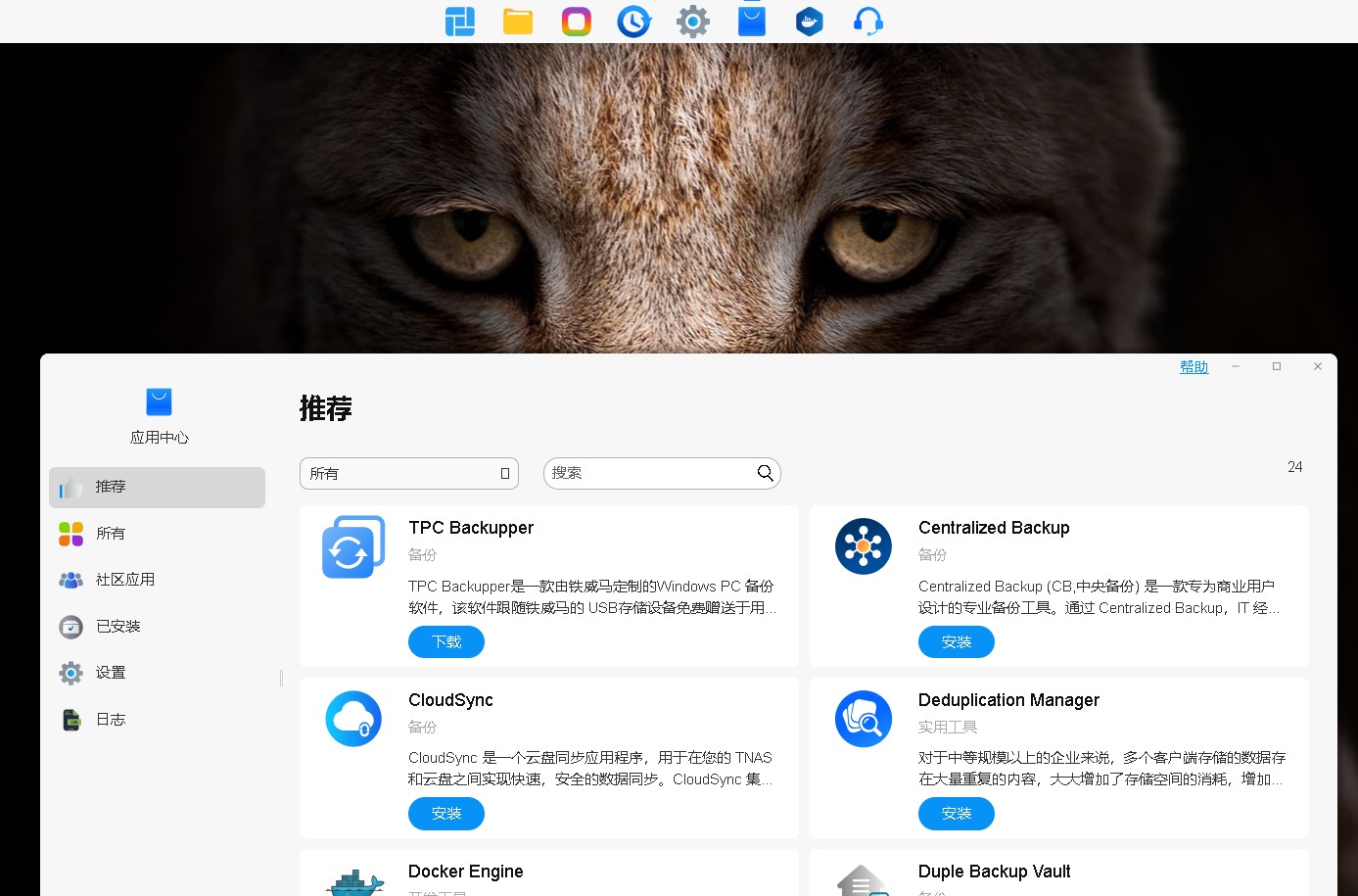Open the 帮助 help link
Viewport: 1358px width, 896px height.
tap(1194, 367)
